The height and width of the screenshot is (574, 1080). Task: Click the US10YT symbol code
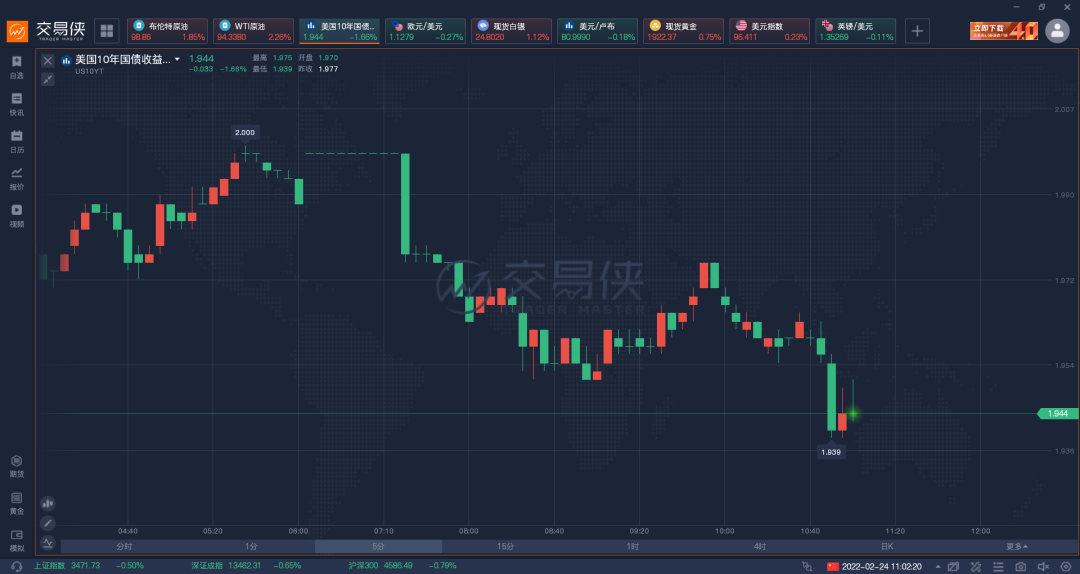pyautogui.click(x=90, y=72)
